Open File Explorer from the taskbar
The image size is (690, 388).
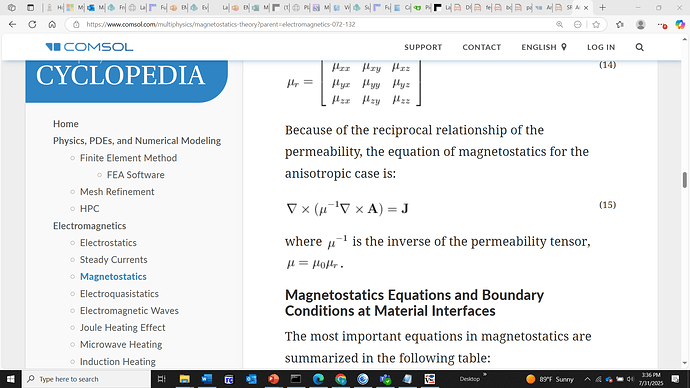tap(184, 379)
